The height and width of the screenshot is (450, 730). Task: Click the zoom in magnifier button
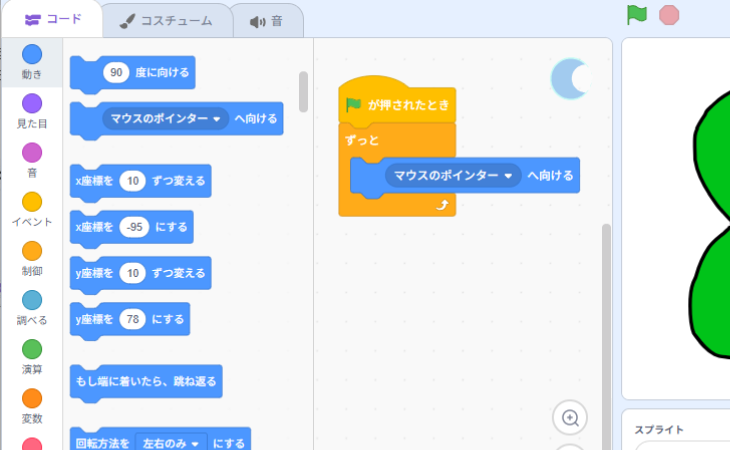pyautogui.click(x=570, y=417)
